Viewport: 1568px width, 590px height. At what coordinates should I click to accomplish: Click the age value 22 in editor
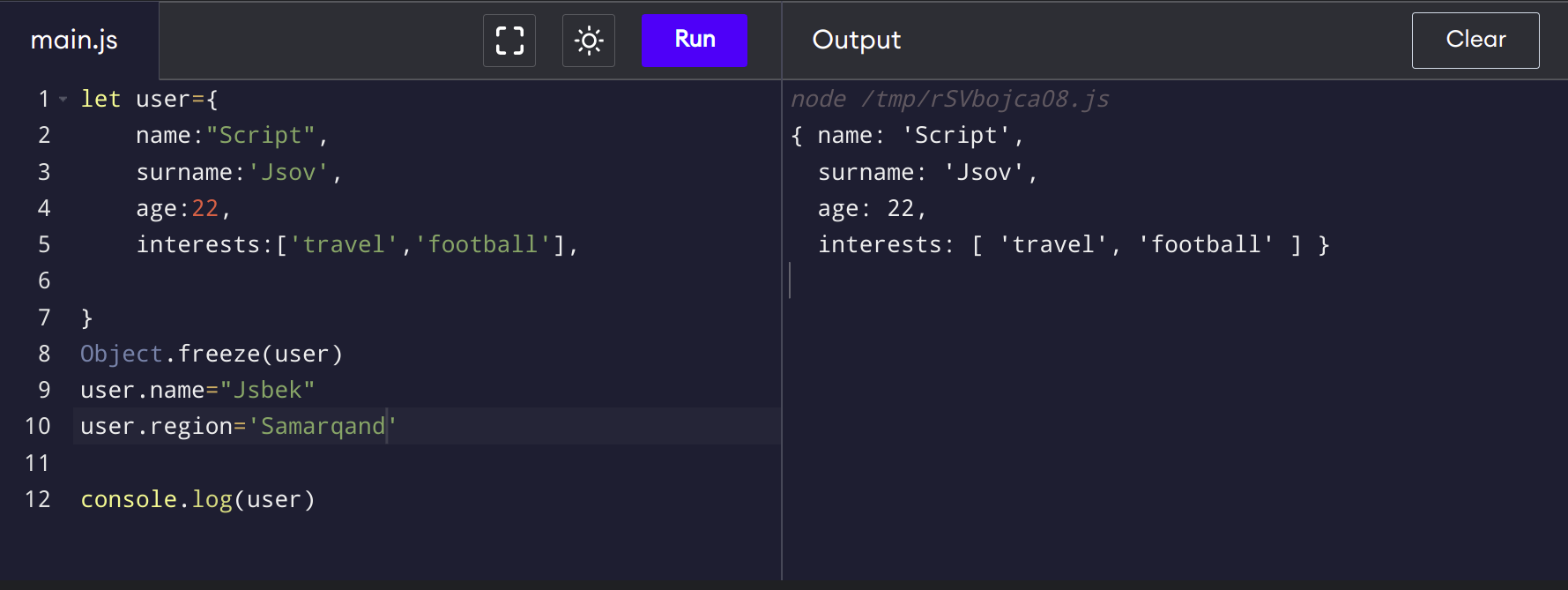tap(205, 209)
